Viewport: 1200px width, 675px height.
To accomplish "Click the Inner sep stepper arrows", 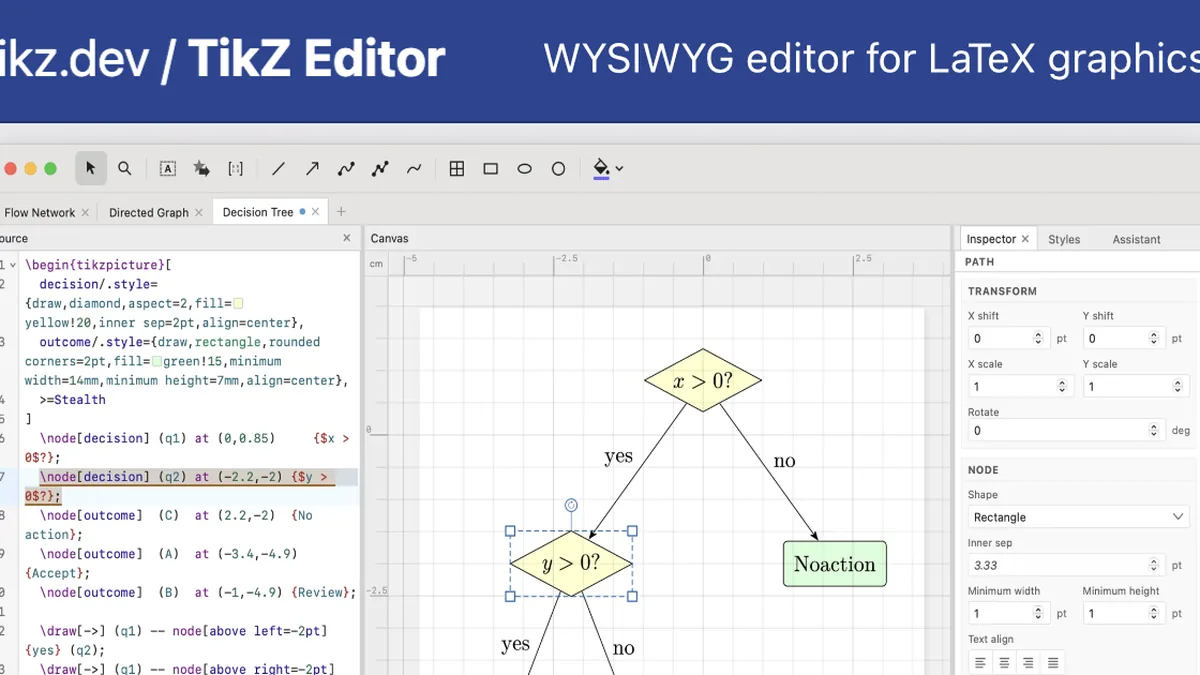I will pos(1153,565).
